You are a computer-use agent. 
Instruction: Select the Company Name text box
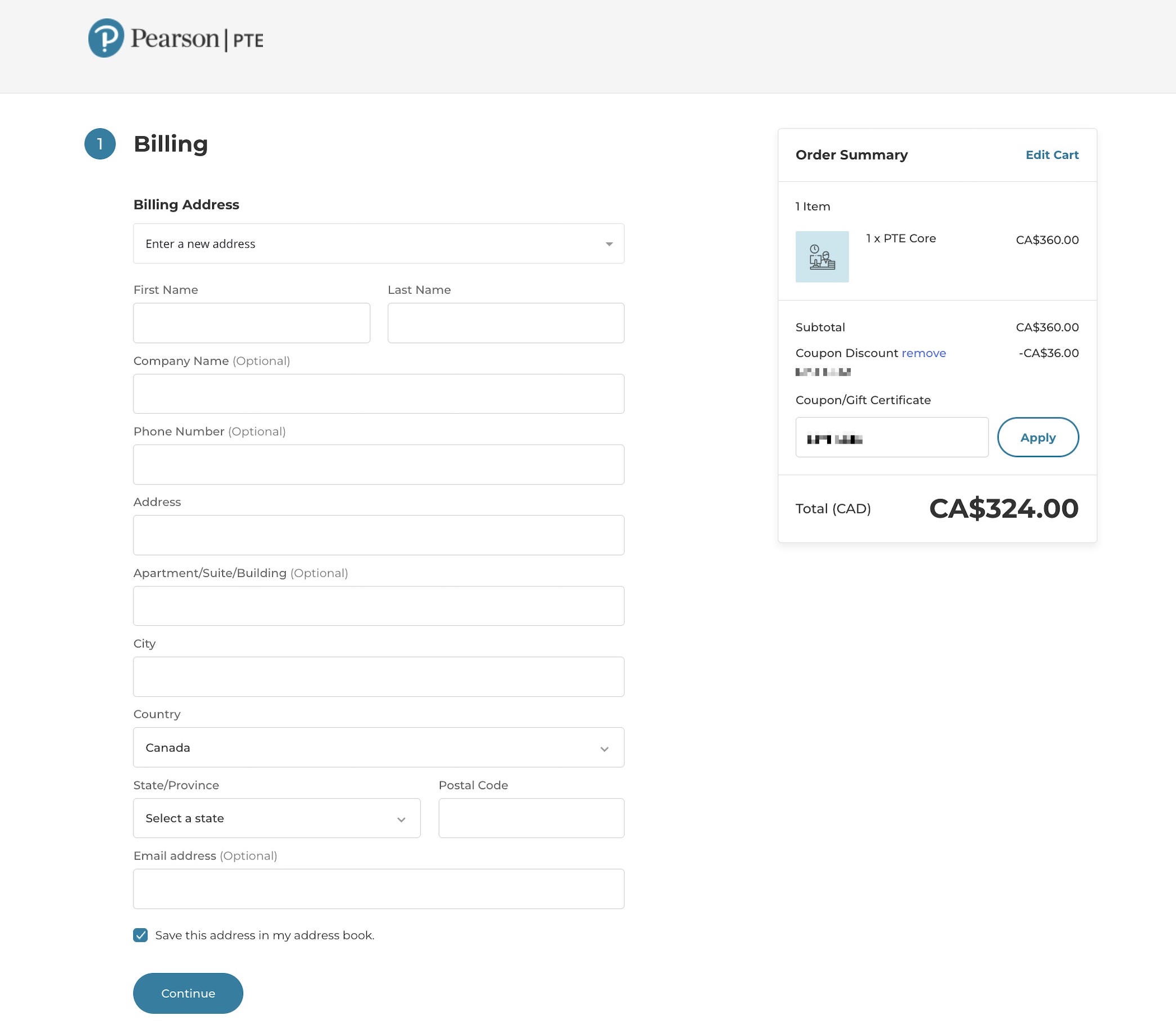click(378, 393)
